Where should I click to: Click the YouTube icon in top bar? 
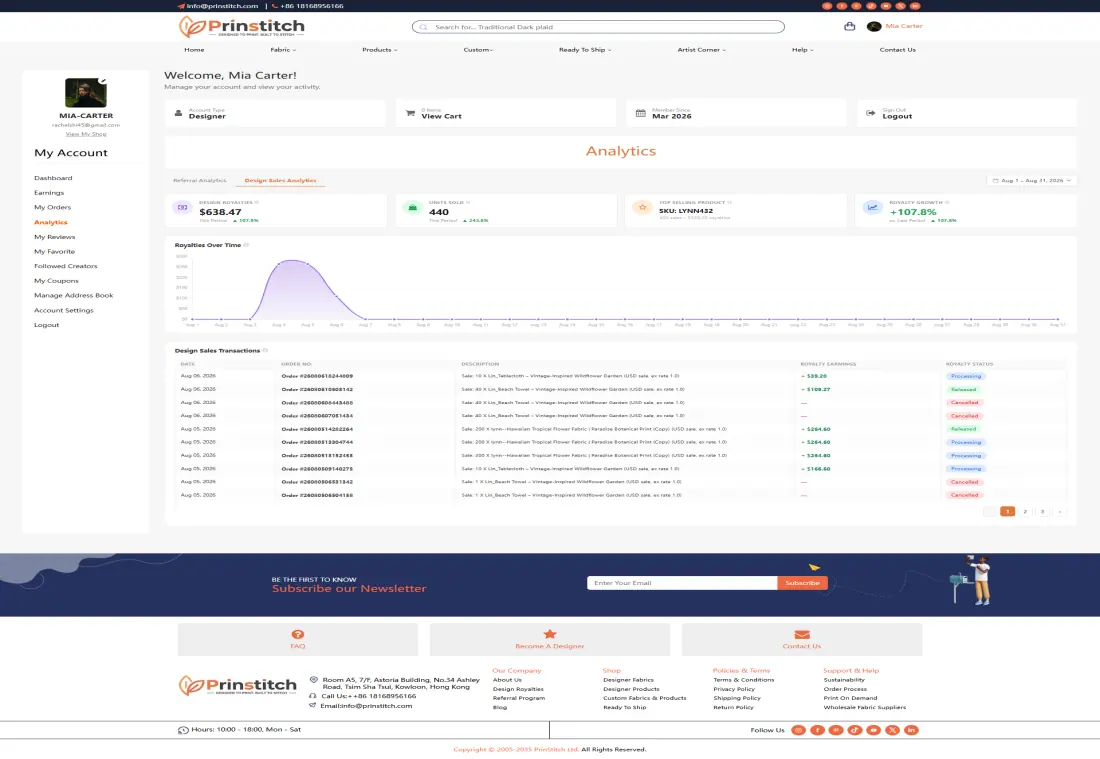[886, 6]
